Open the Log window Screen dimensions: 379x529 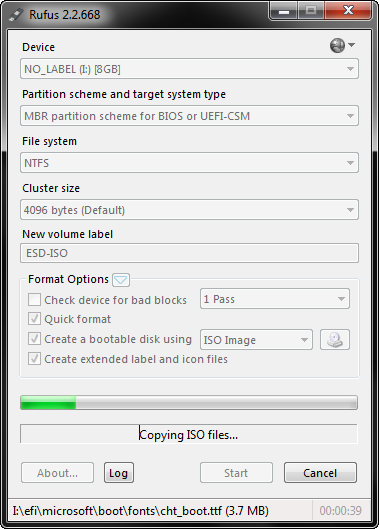click(119, 473)
